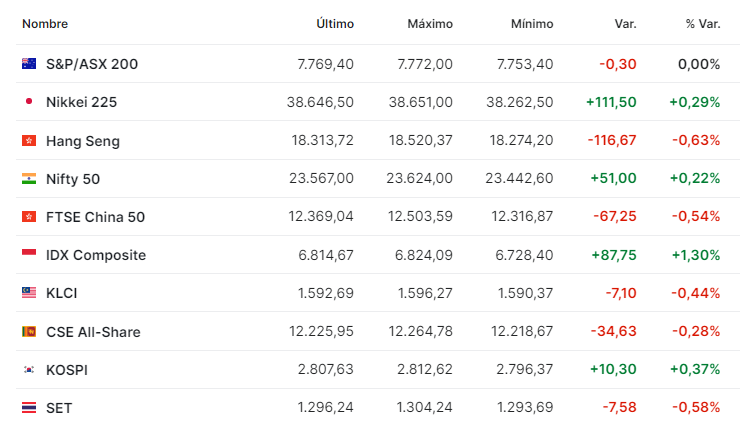Sort table by the % Var. column header
Image resolution: width=740 pixels, height=423 pixels.
pyautogui.click(x=703, y=24)
